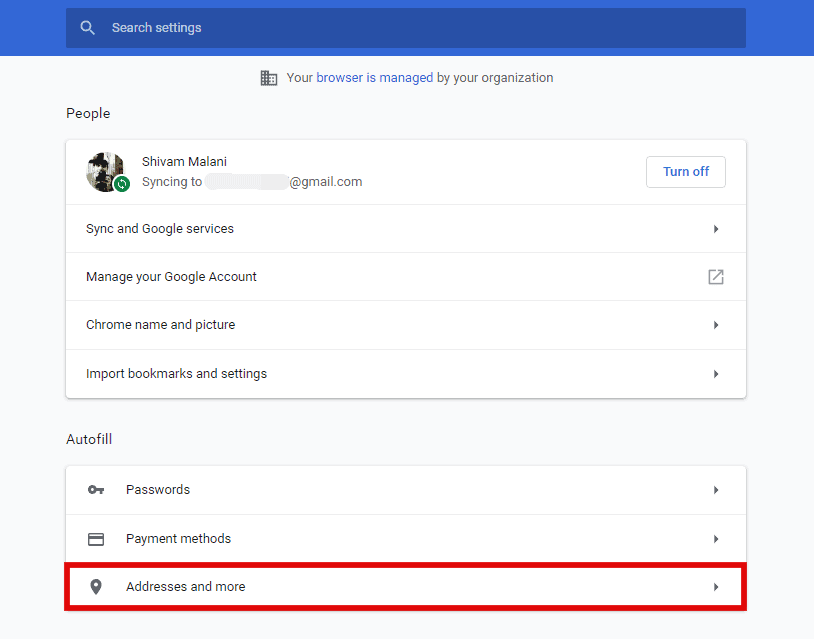Expand Import bookmarks and settings arrow

tap(716, 374)
